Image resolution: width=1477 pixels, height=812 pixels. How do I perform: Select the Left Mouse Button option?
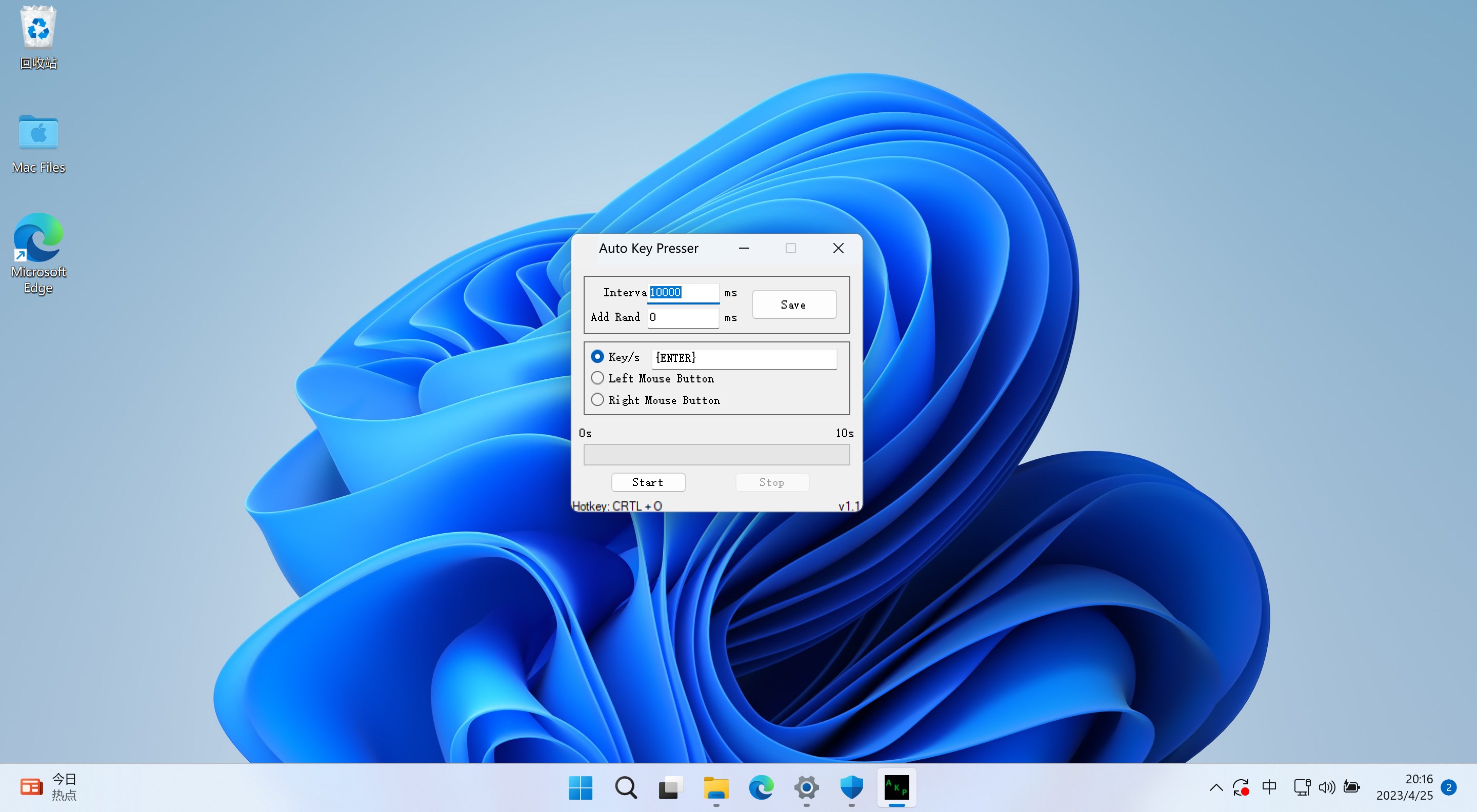pyautogui.click(x=597, y=378)
